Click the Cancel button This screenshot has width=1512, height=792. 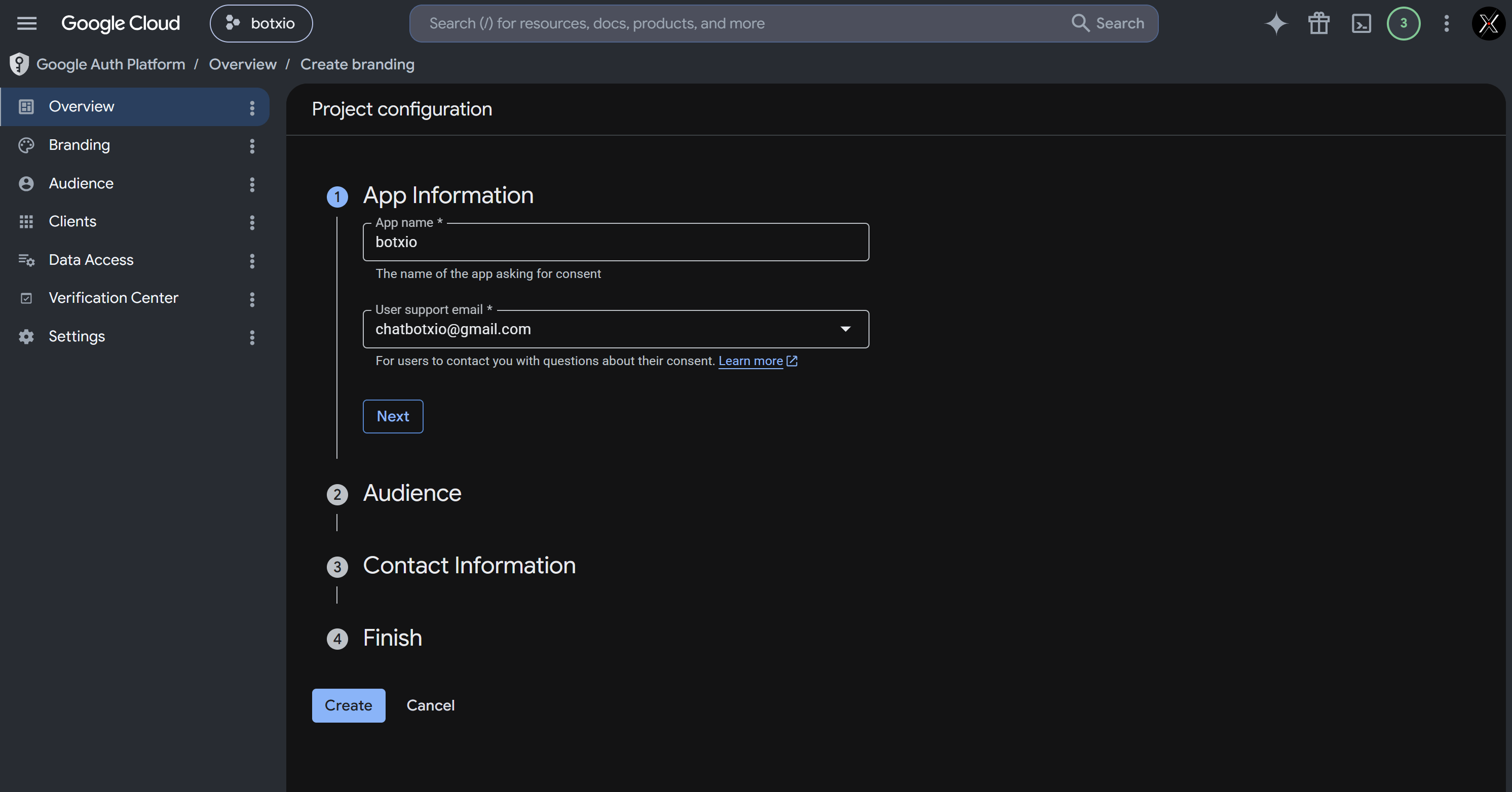(x=430, y=706)
